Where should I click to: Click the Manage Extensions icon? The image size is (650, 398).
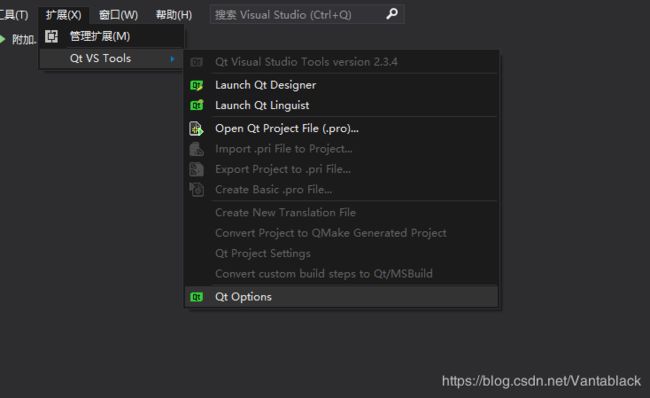point(51,36)
